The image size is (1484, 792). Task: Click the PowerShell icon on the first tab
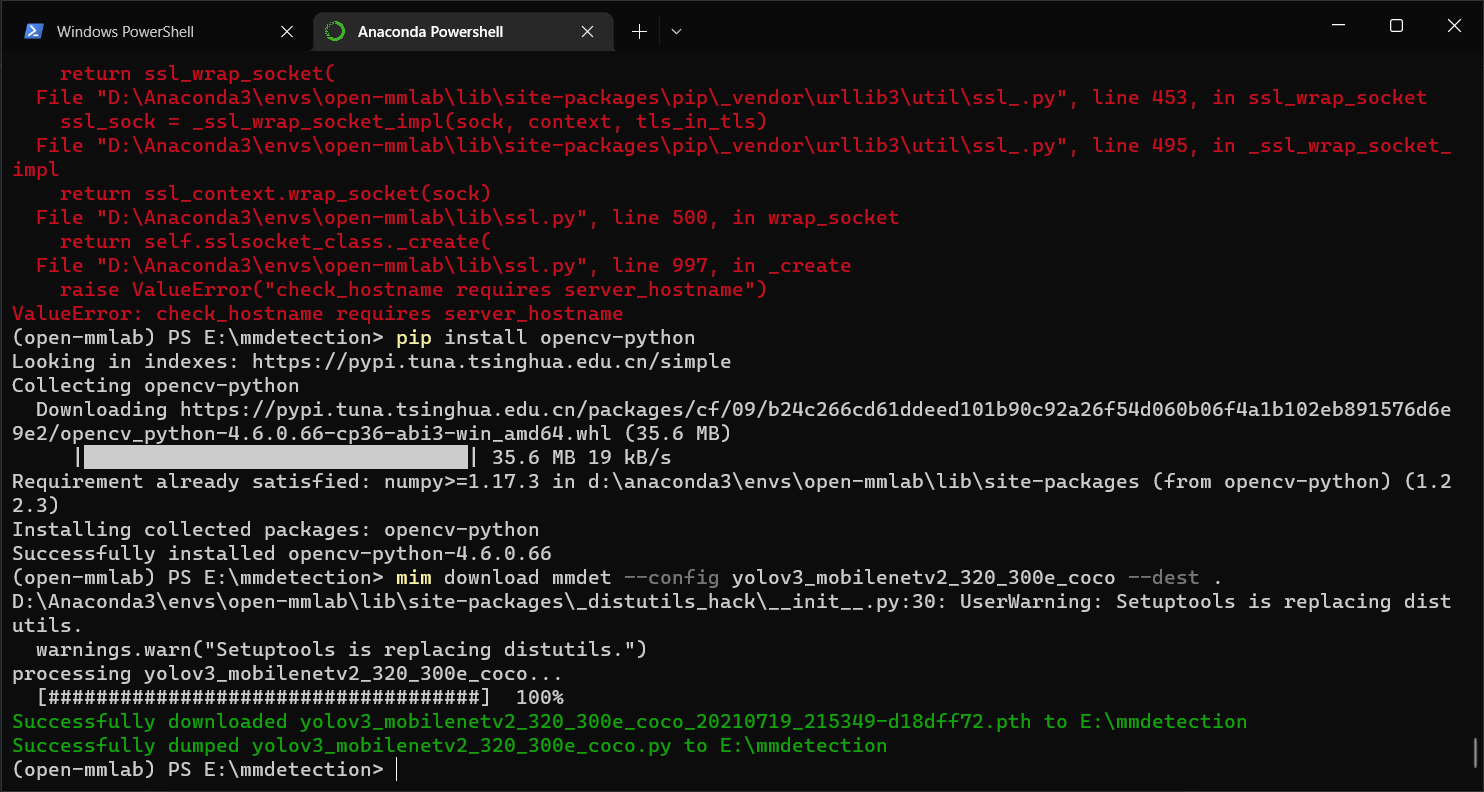33,30
